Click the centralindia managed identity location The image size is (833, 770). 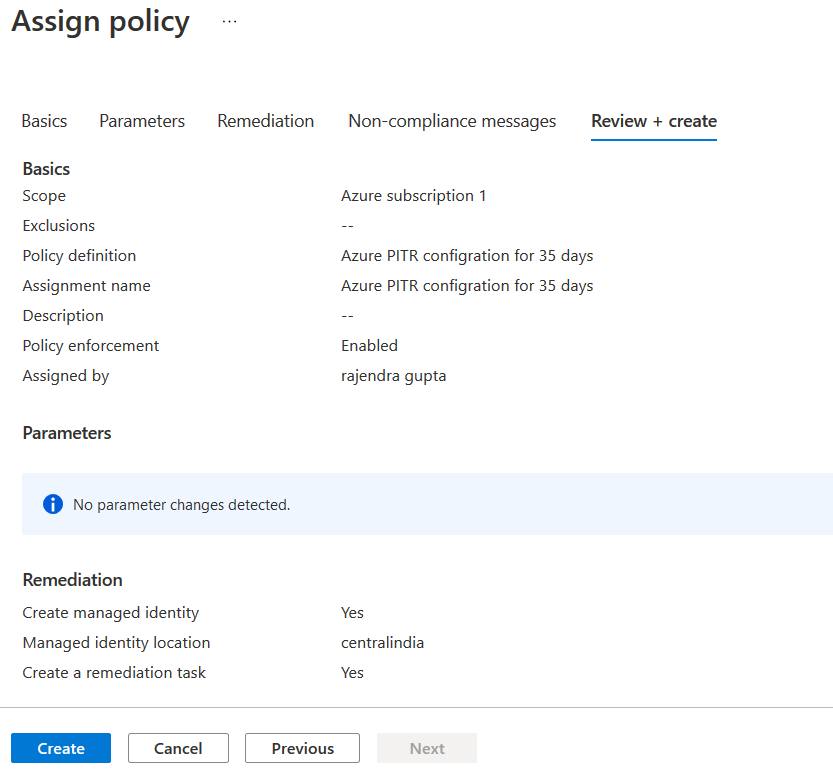tap(382, 643)
